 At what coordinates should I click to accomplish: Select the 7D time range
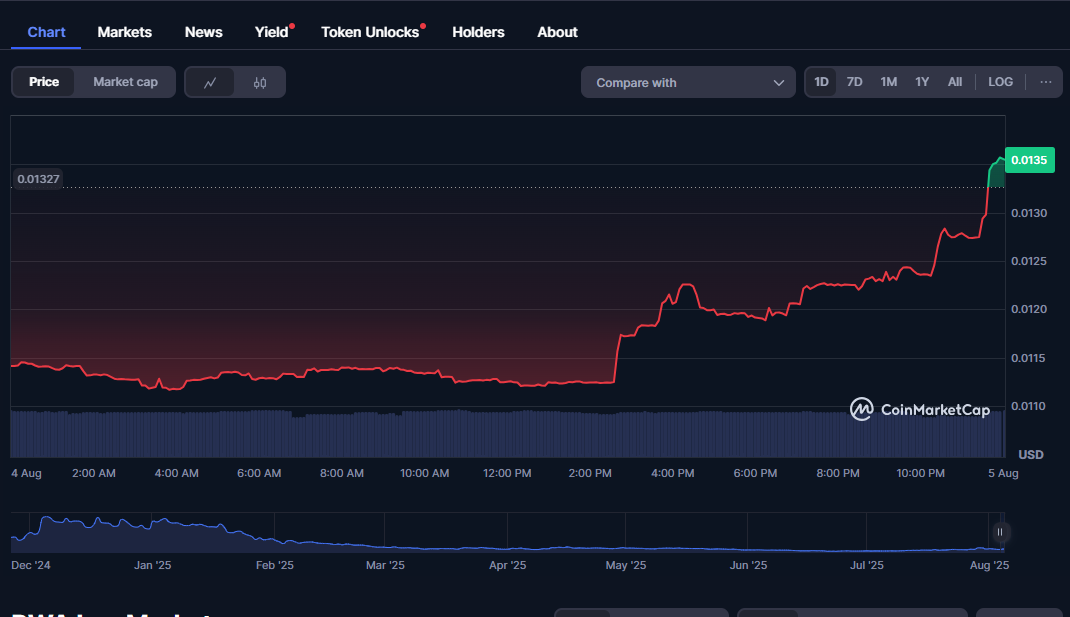[x=854, y=82]
